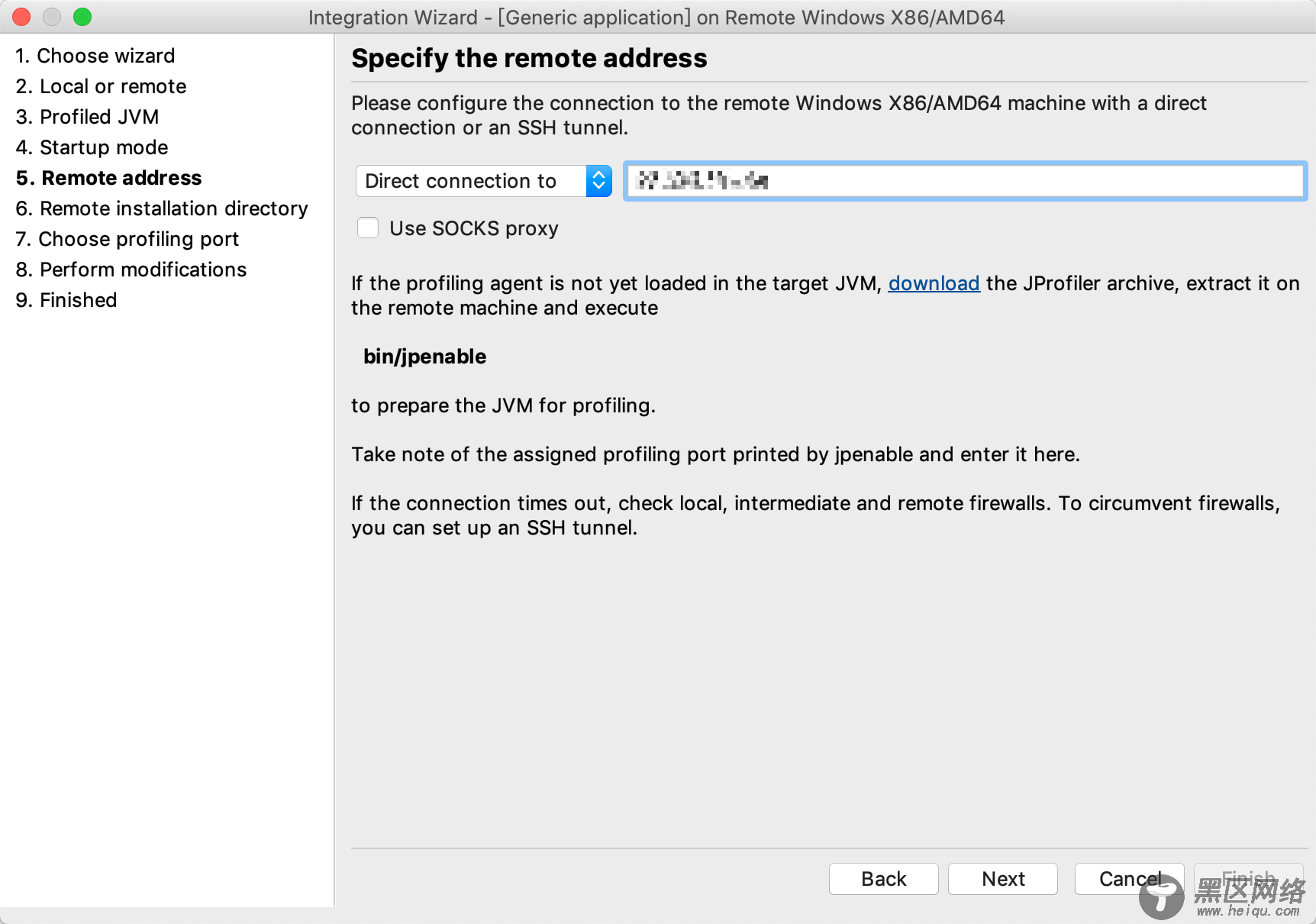Screen dimensions: 1316x924
Task: Click the Specify the remote address heading
Action: click(x=529, y=58)
